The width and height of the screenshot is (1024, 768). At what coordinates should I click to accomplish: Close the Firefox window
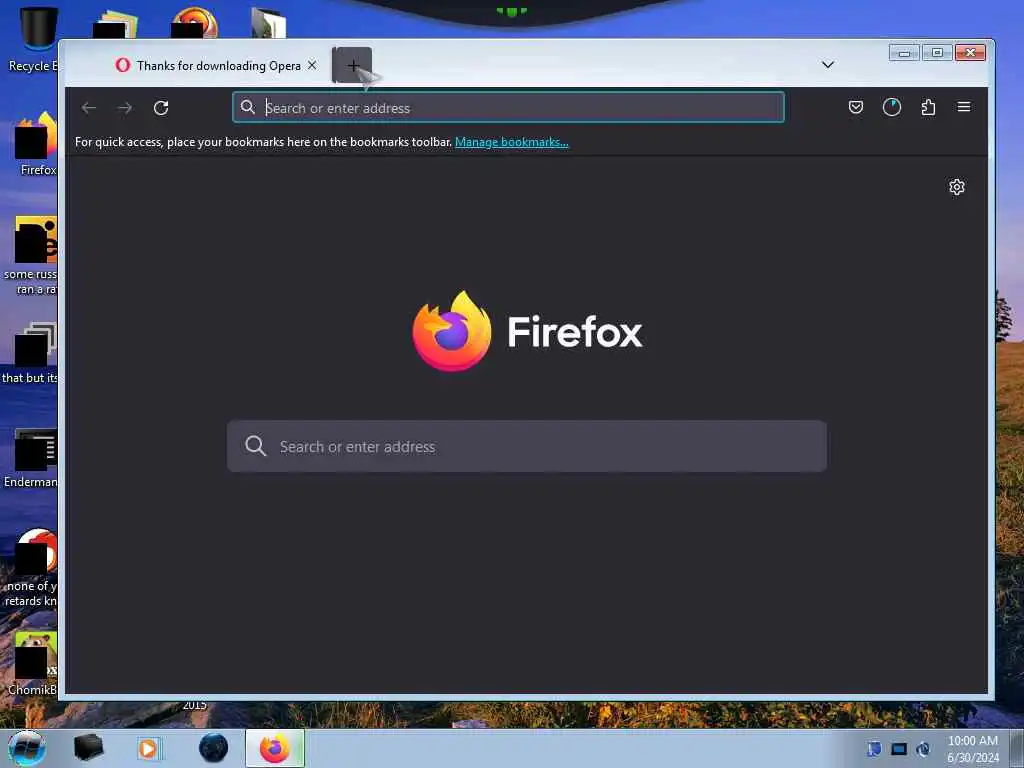970,53
